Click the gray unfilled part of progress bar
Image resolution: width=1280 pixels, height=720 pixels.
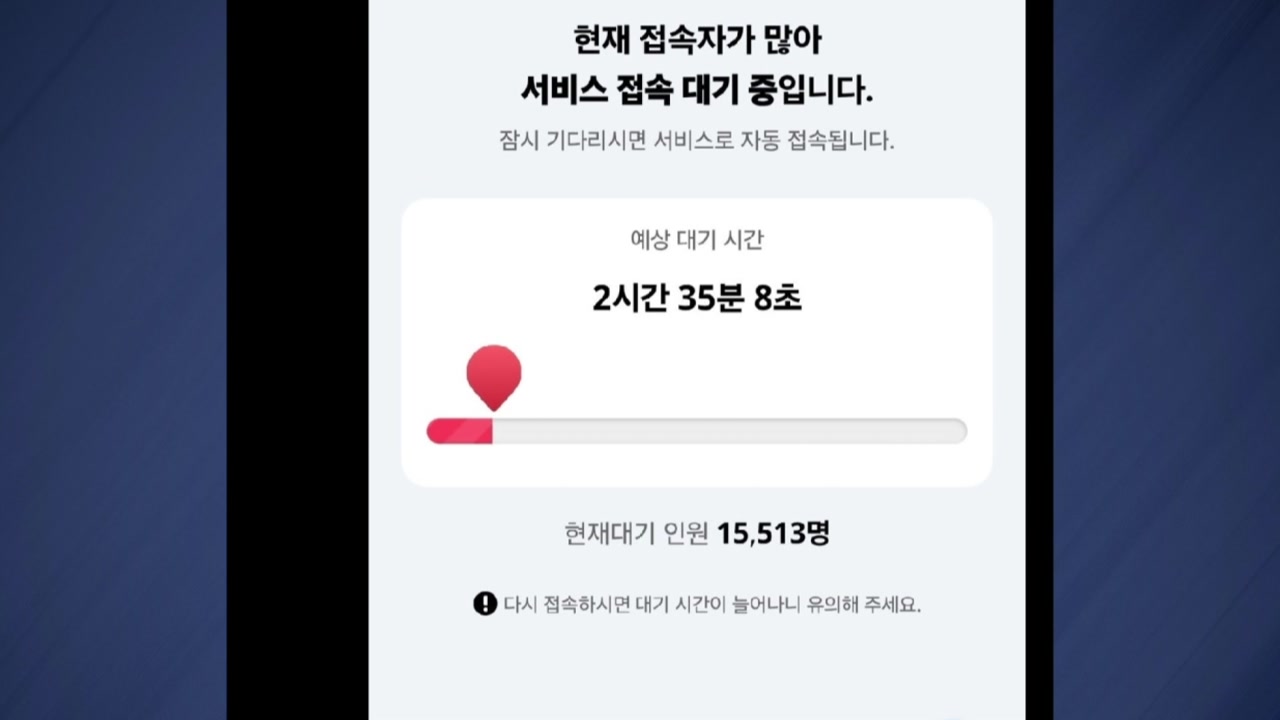coord(730,431)
